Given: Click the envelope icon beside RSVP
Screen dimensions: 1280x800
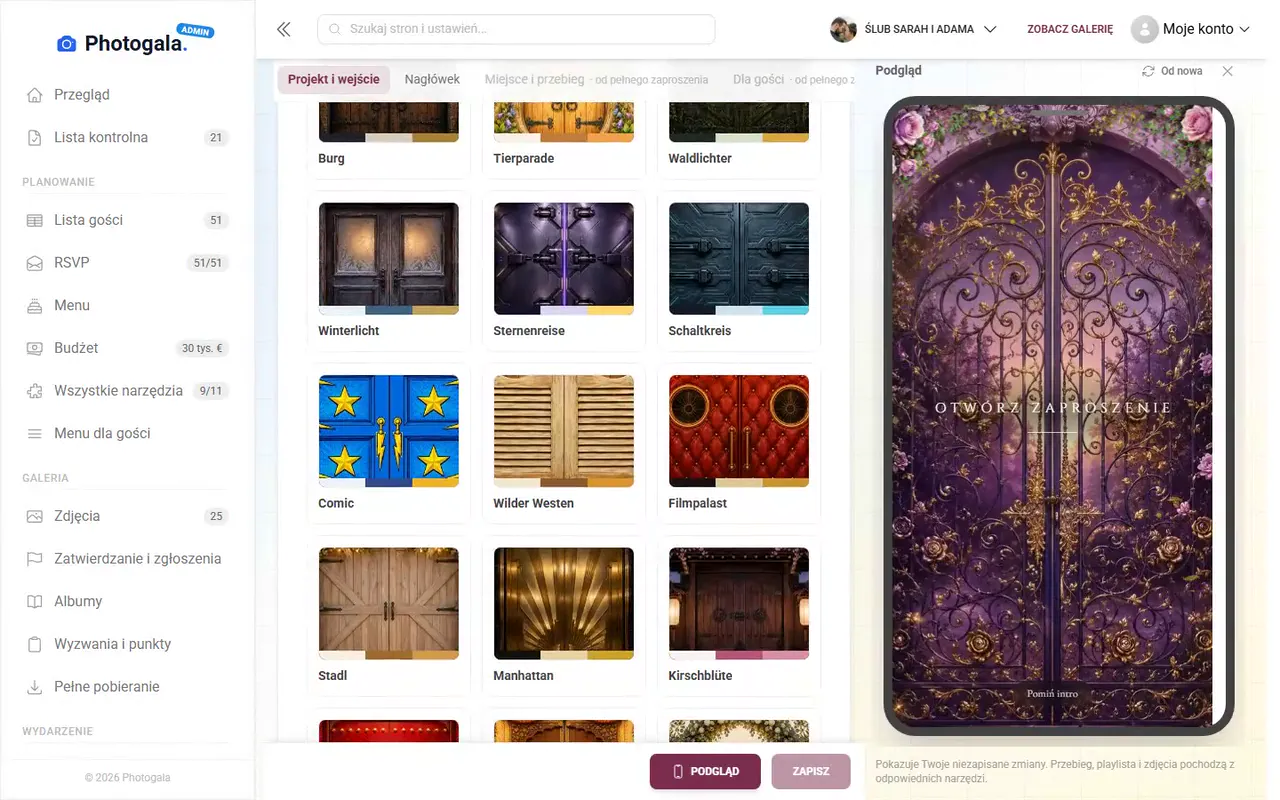Looking at the screenshot, I should [x=35, y=263].
